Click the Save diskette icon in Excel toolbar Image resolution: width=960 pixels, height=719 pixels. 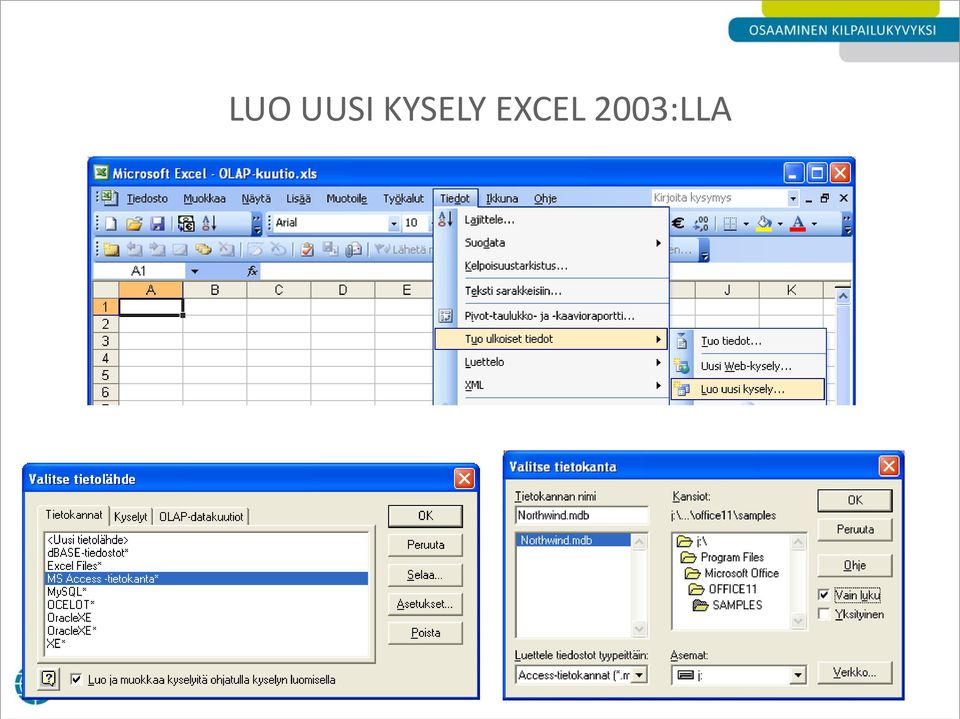point(157,224)
